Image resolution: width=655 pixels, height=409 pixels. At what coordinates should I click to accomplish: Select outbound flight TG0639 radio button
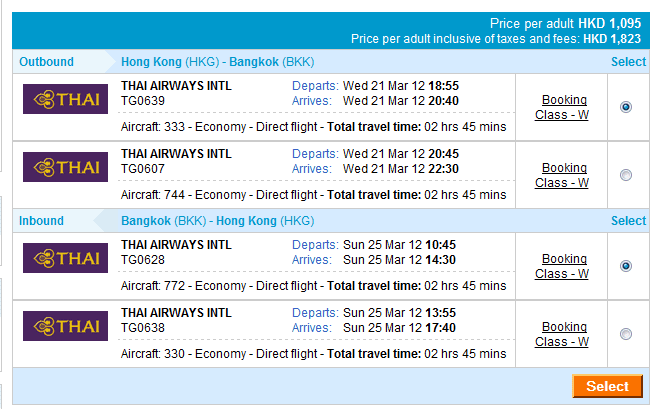pyautogui.click(x=626, y=107)
